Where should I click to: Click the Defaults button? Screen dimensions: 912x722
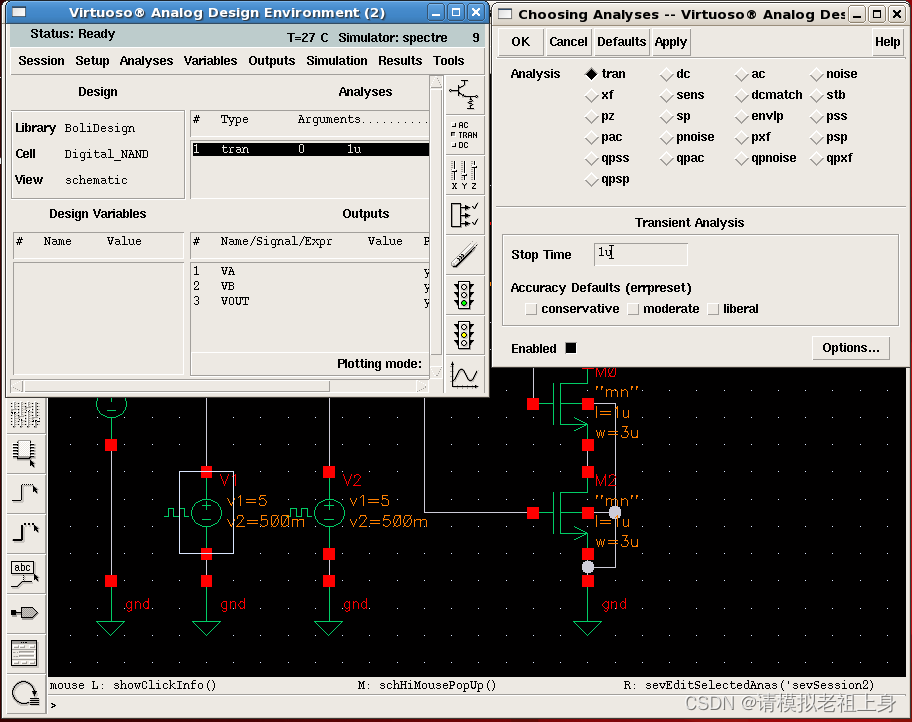click(x=621, y=42)
